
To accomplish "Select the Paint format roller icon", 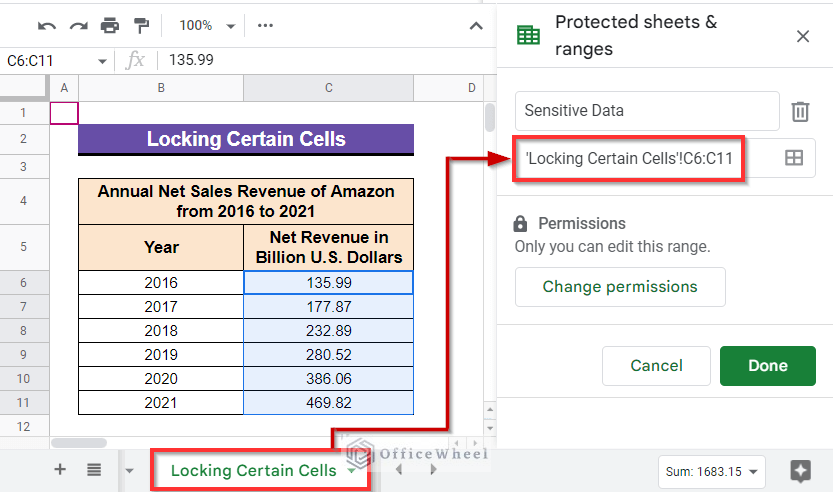I will 141,26.
